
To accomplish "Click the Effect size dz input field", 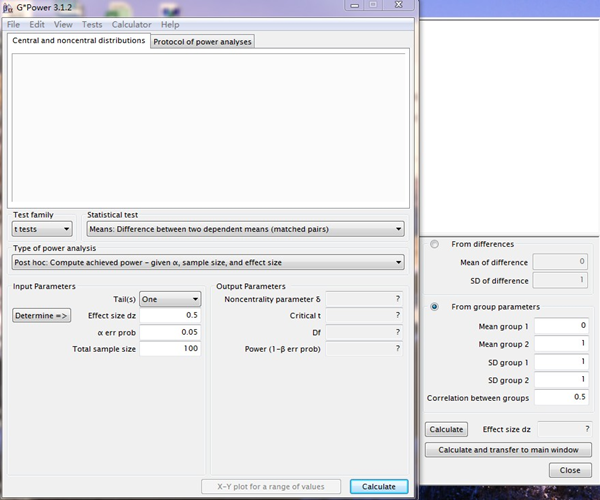I will coord(170,315).
